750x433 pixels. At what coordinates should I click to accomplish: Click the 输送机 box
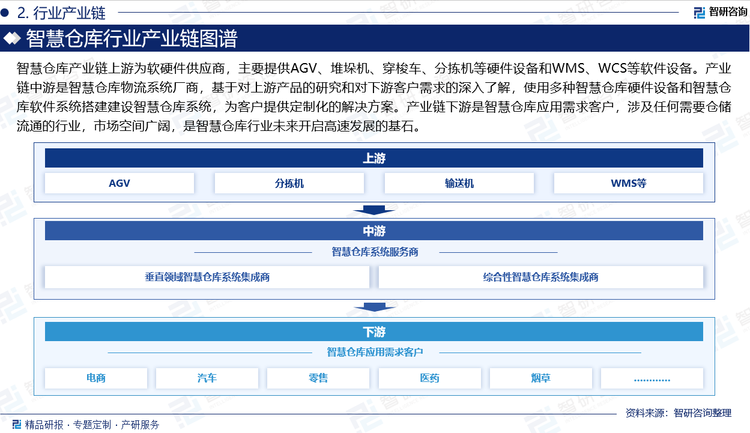459,183
